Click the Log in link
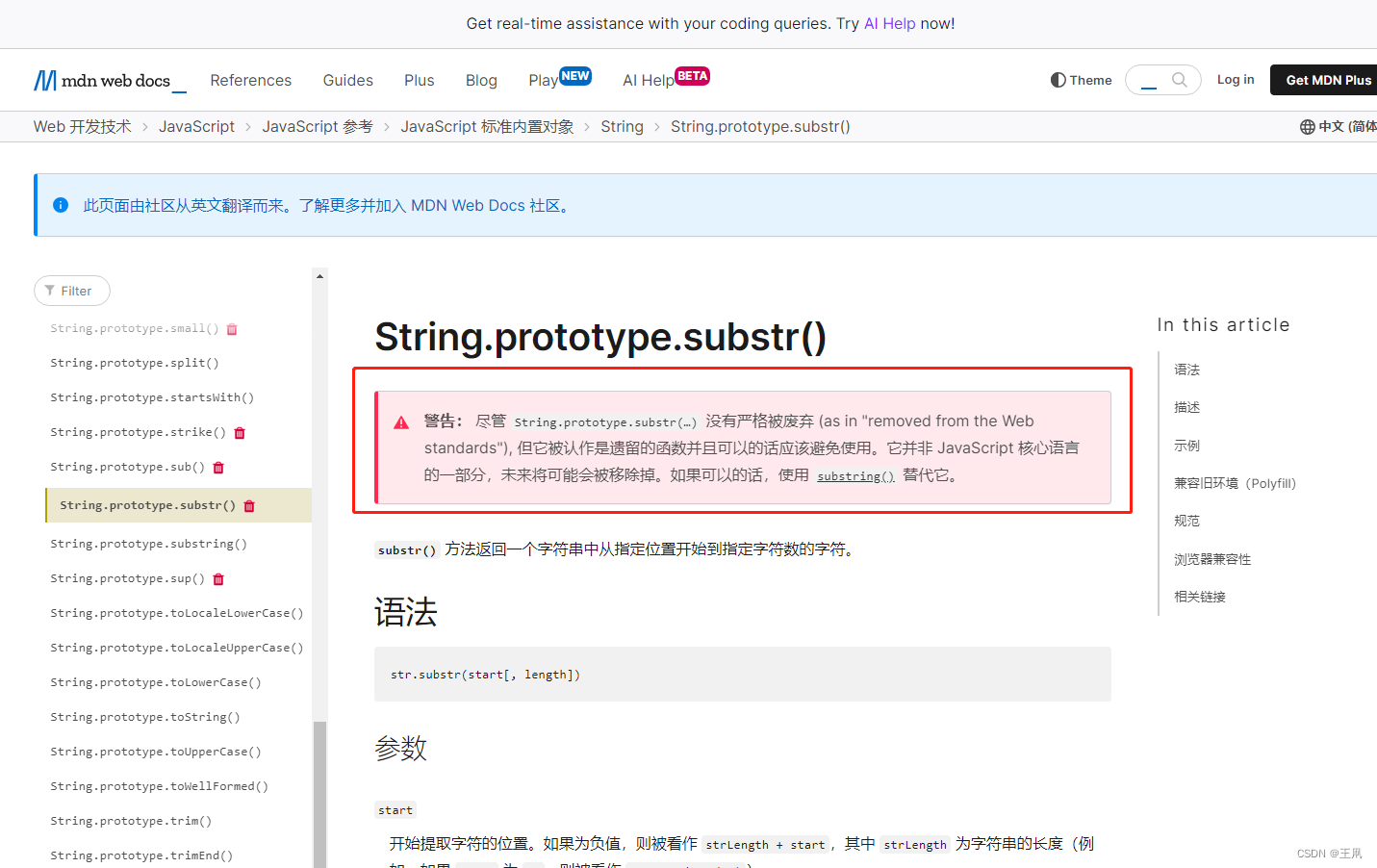 pos(1236,79)
